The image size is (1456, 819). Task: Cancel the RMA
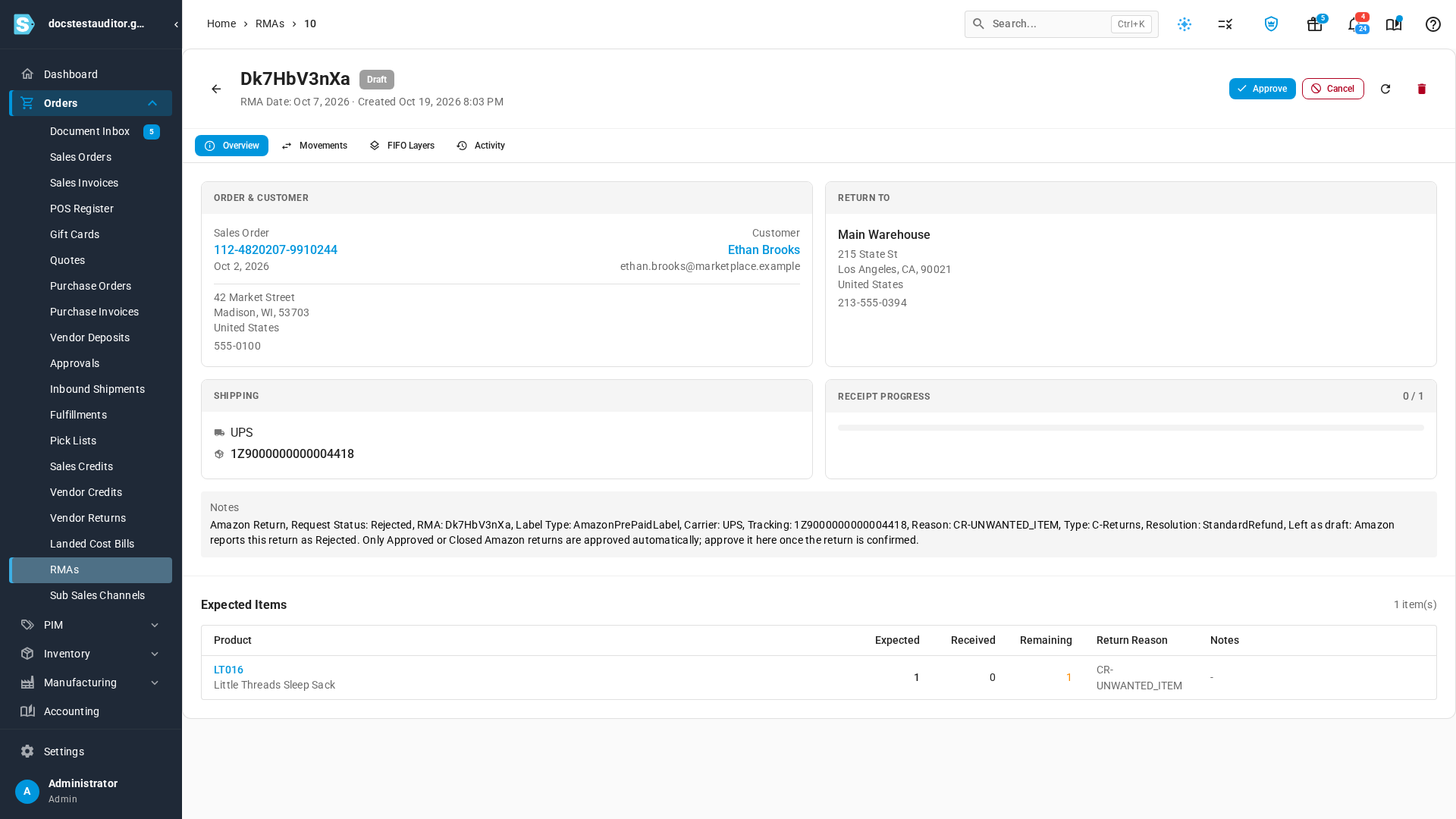pyautogui.click(x=1333, y=89)
